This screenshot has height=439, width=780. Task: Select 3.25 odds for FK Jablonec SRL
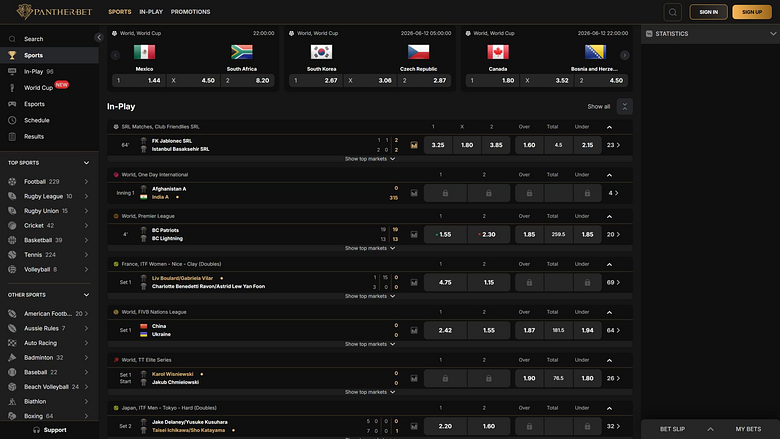click(438, 145)
